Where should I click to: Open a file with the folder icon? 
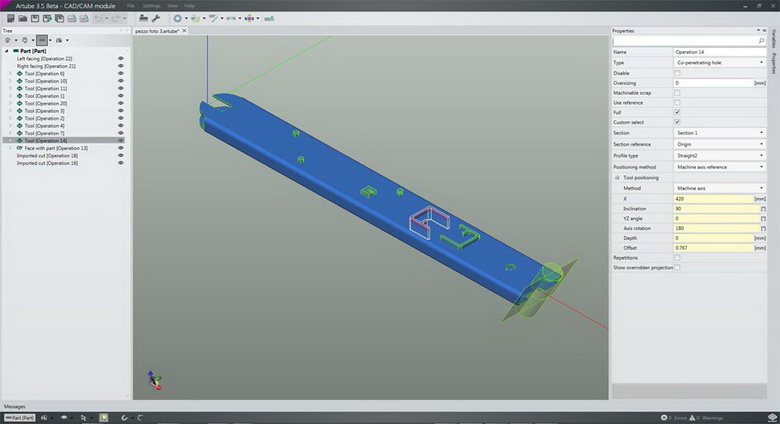(22, 18)
